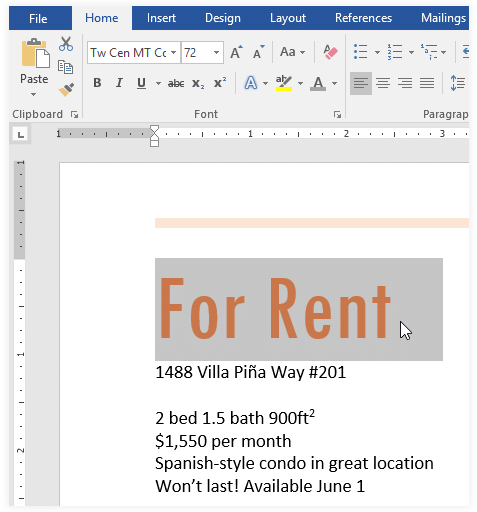
Task: Decrease font size with the Shrink Font icon
Action: click(x=258, y=52)
